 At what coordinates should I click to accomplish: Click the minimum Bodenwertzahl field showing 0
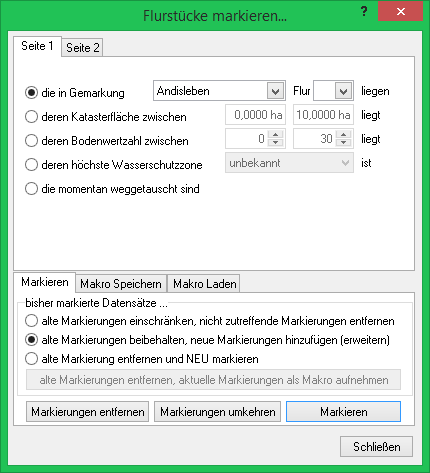click(x=247, y=139)
